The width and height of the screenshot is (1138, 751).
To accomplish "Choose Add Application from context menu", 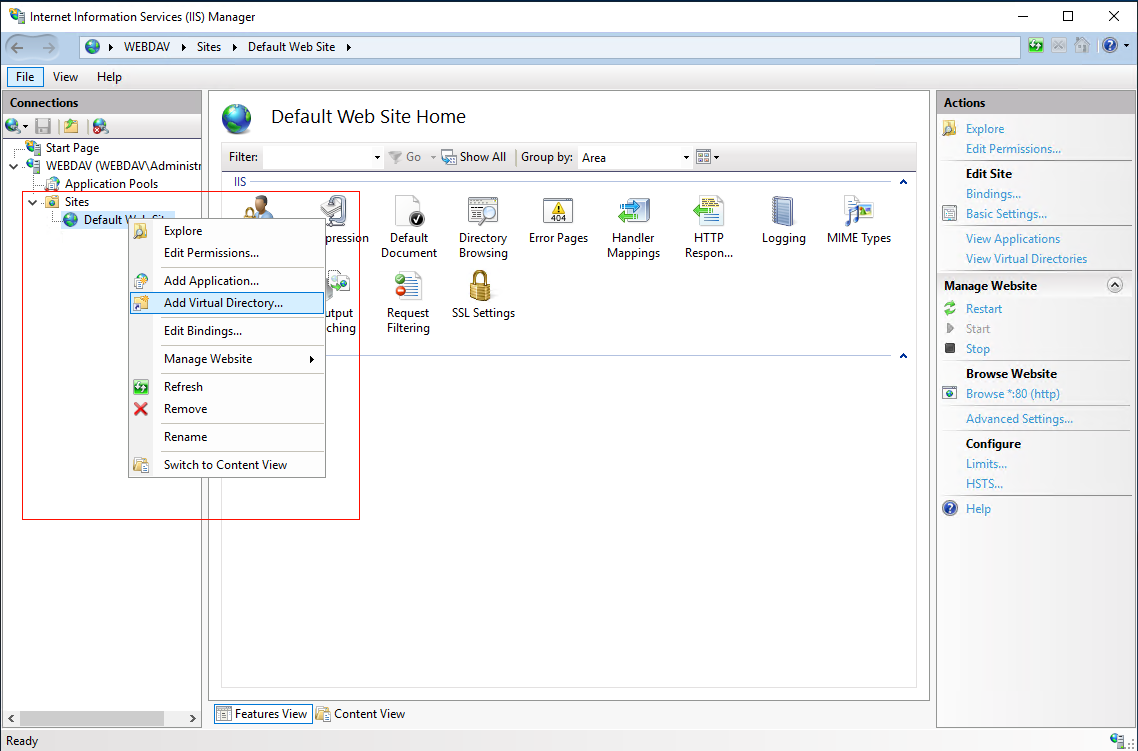I will tap(226, 281).
